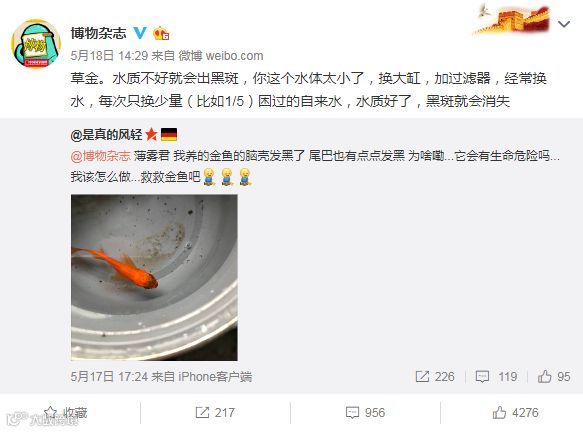Open the 5月17日 17:24 timestamp link

point(109,377)
